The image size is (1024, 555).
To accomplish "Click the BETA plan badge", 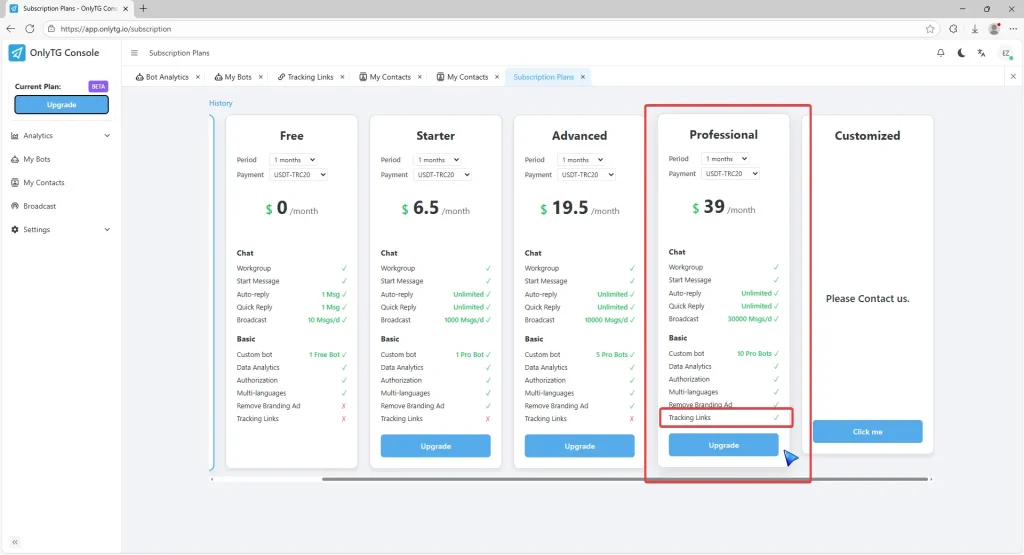I will point(98,86).
